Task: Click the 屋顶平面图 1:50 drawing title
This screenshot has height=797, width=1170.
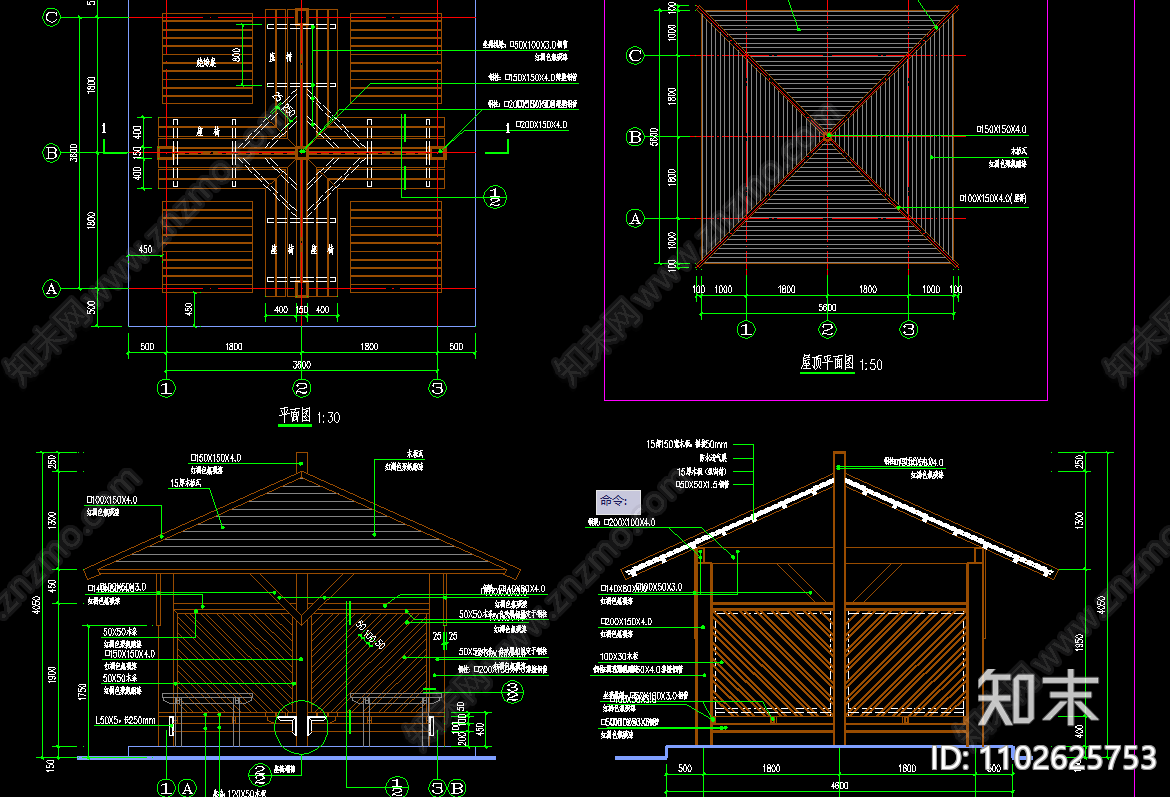Action: [x=841, y=364]
